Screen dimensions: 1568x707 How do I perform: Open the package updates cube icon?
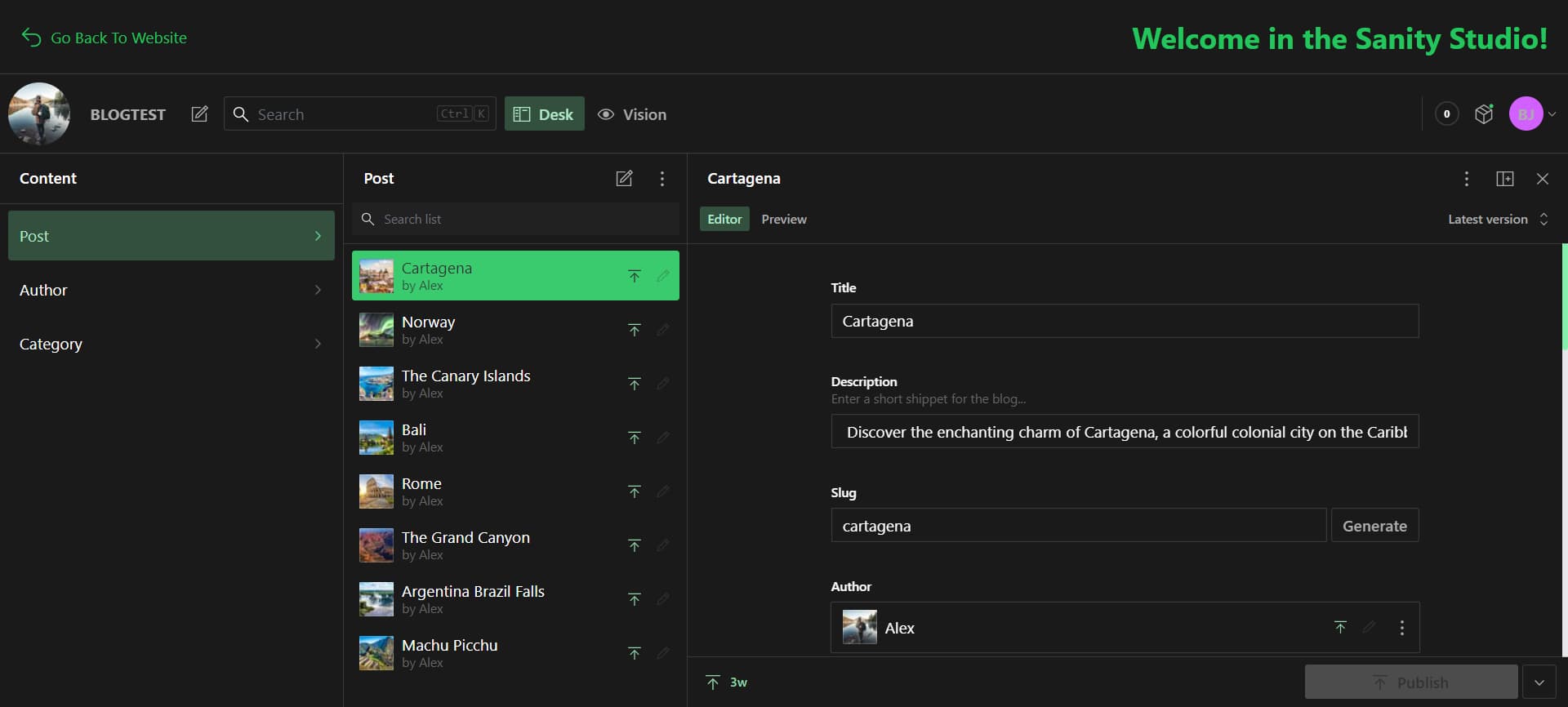coord(1484,114)
